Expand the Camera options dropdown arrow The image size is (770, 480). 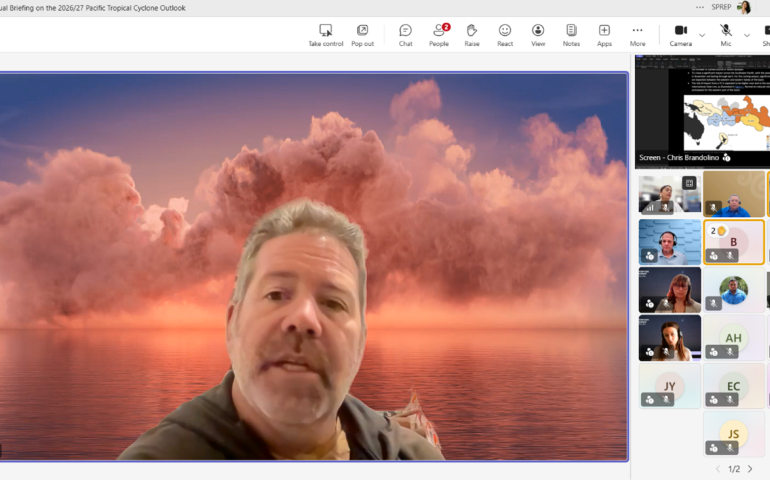(702, 35)
